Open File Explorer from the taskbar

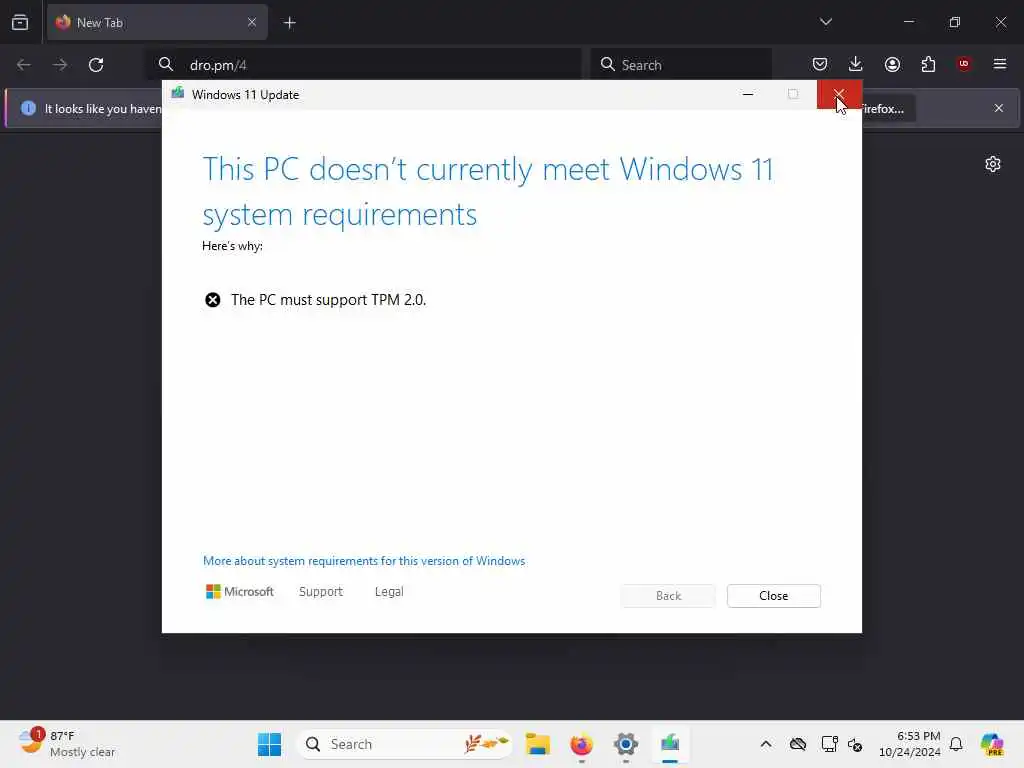[x=537, y=744]
